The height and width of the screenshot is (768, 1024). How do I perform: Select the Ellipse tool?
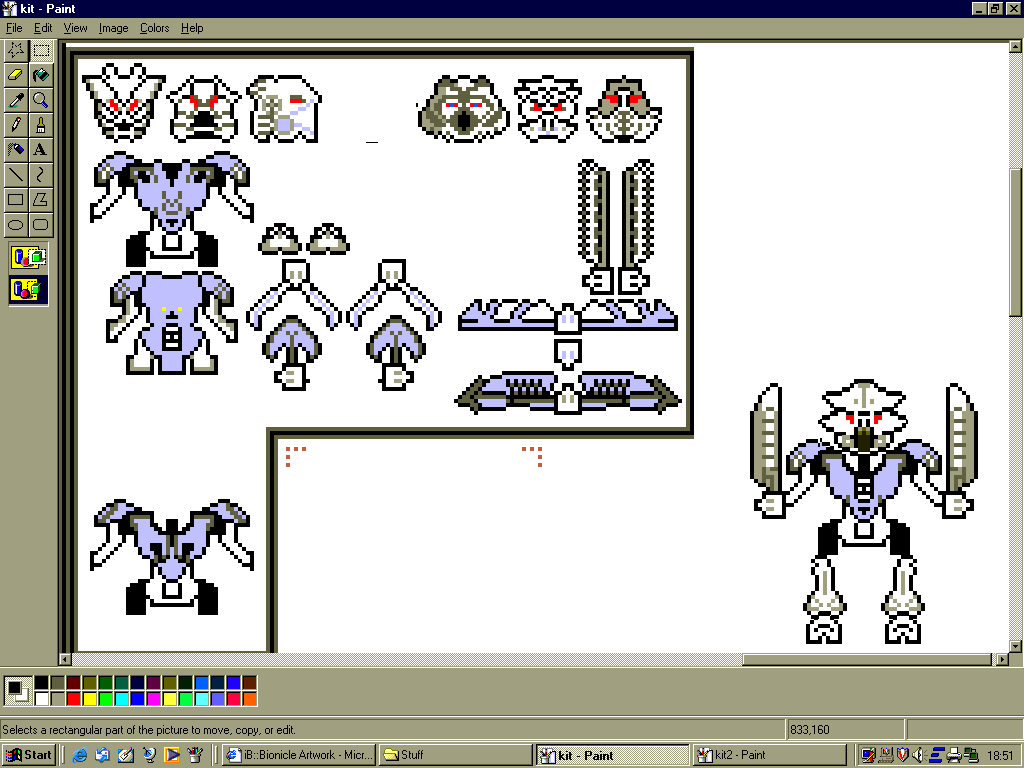(16, 225)
